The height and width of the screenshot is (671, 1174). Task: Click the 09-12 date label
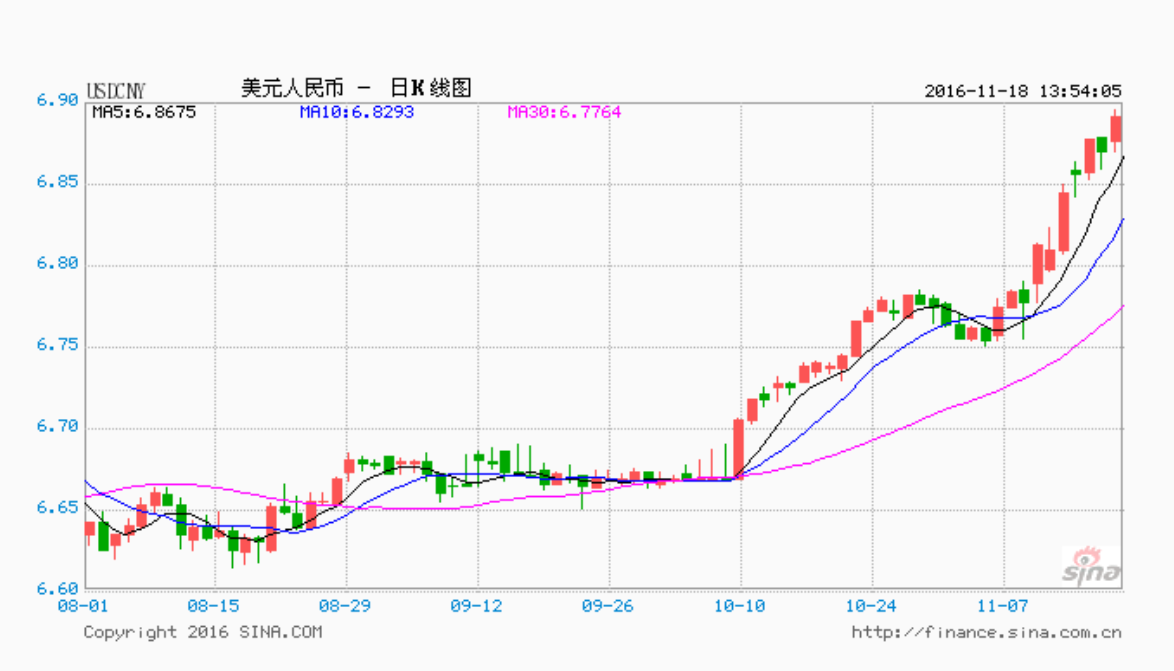(x=476, y=606)
